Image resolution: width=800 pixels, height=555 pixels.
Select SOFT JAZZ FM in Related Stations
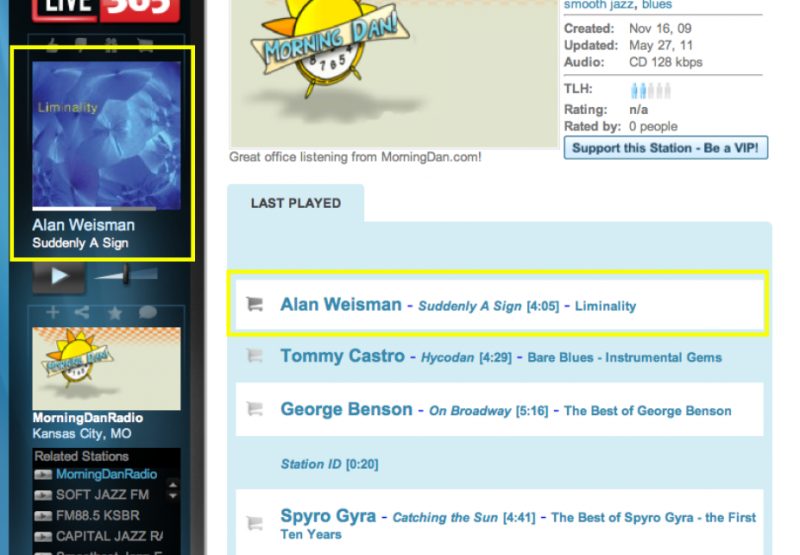102,494
